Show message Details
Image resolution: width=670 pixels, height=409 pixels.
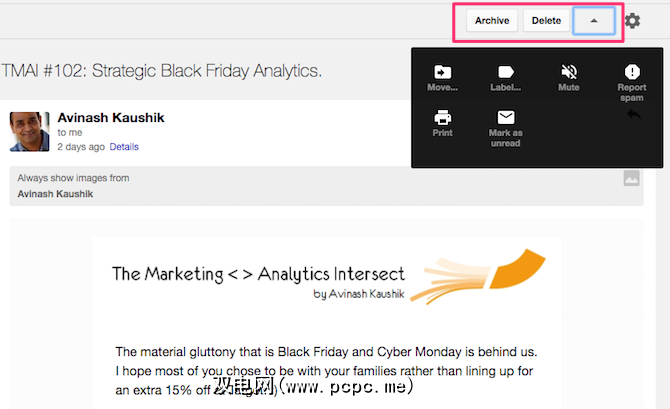[124, 146]
